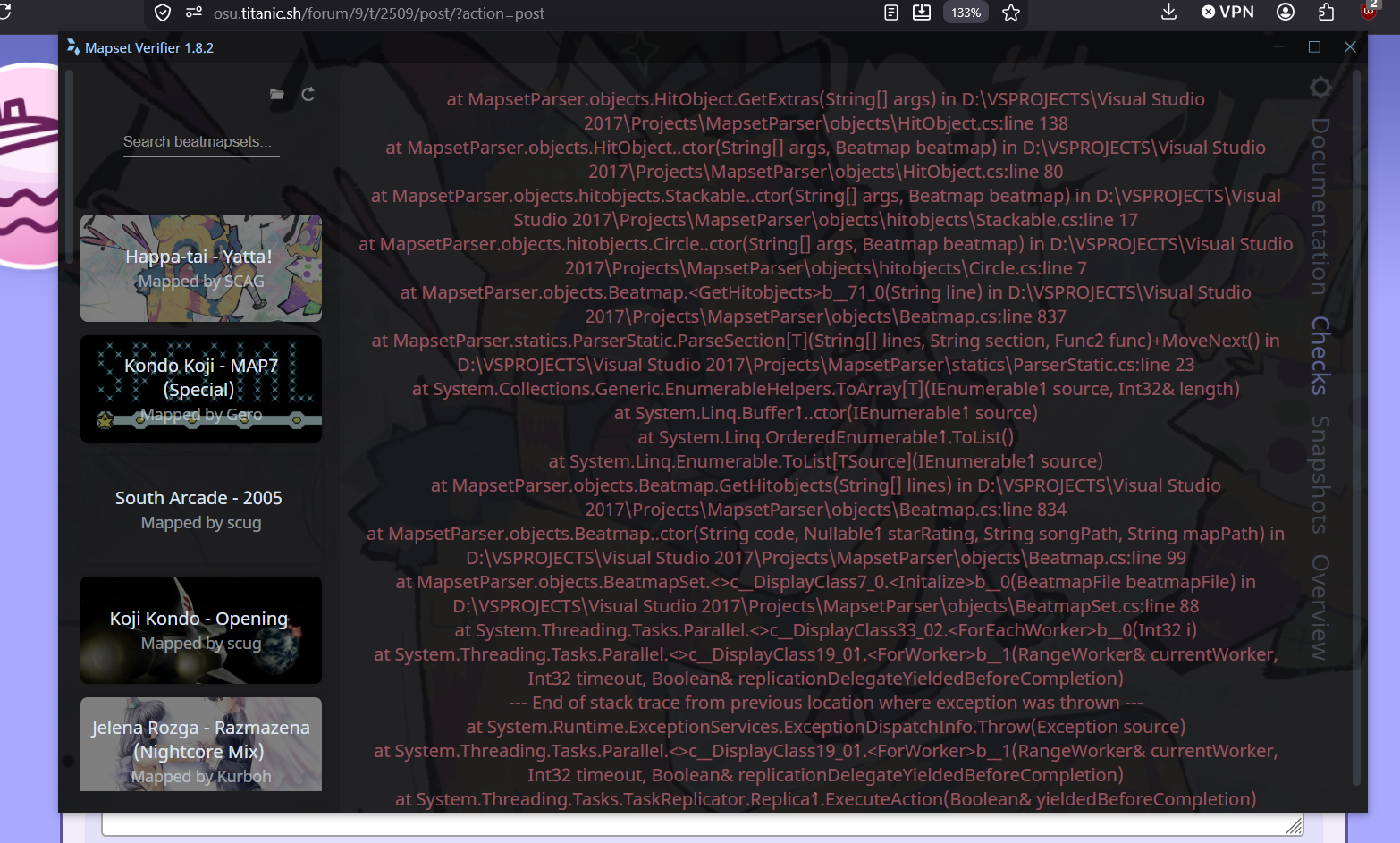
Task: Close the Mapset Verifier window
Action: point(1350,46)
